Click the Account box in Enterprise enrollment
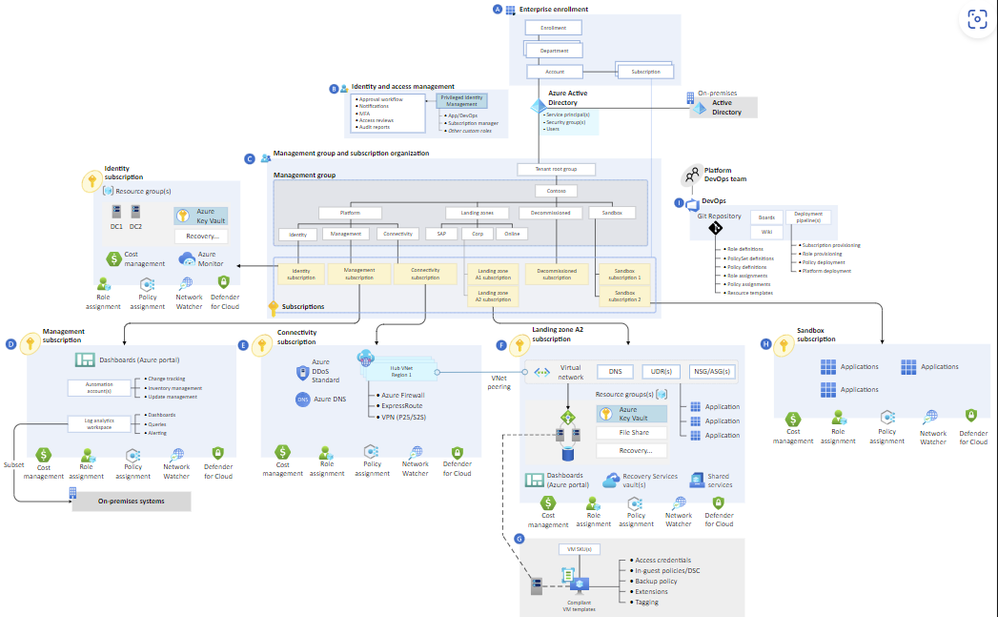This screenshot has width=998, height=617. (x=554, y=72)
